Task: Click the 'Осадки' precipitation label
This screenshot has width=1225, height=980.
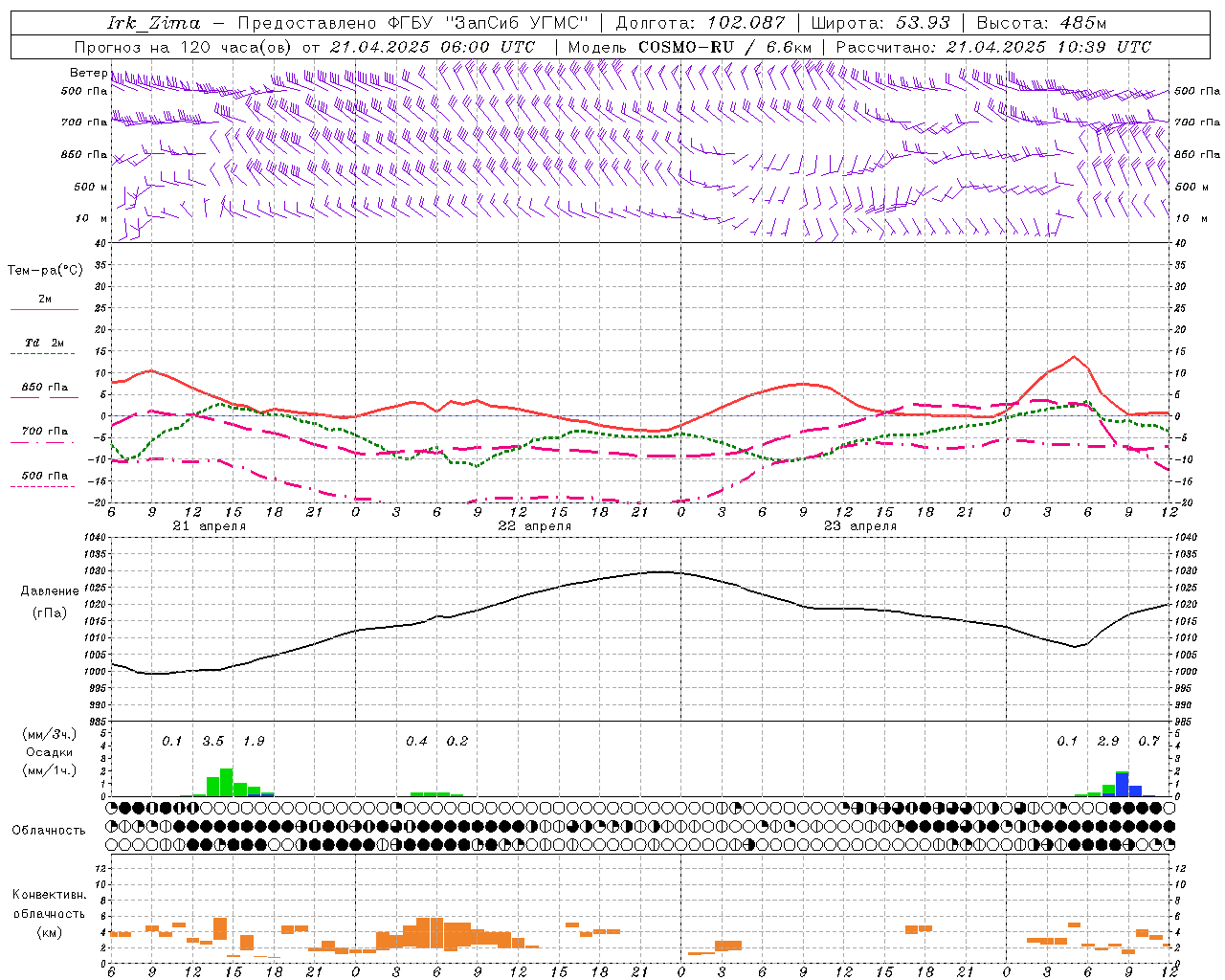Action: click(49, 752)
